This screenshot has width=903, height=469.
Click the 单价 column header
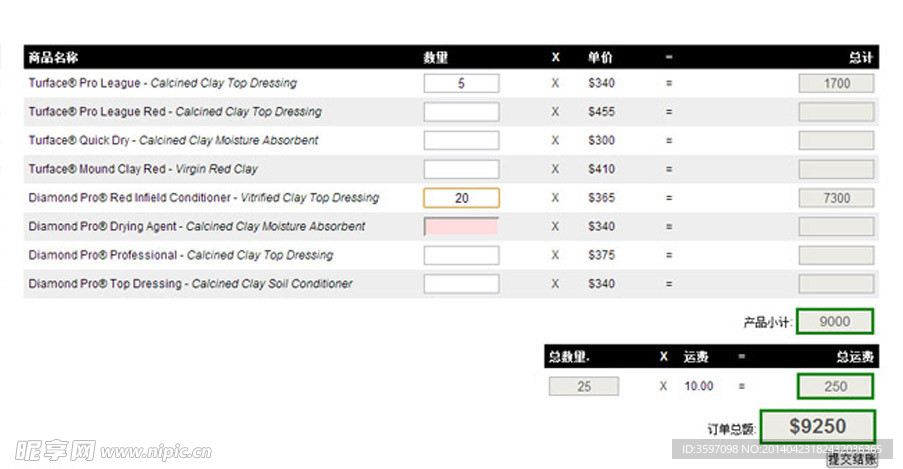[x=600, y=57]
